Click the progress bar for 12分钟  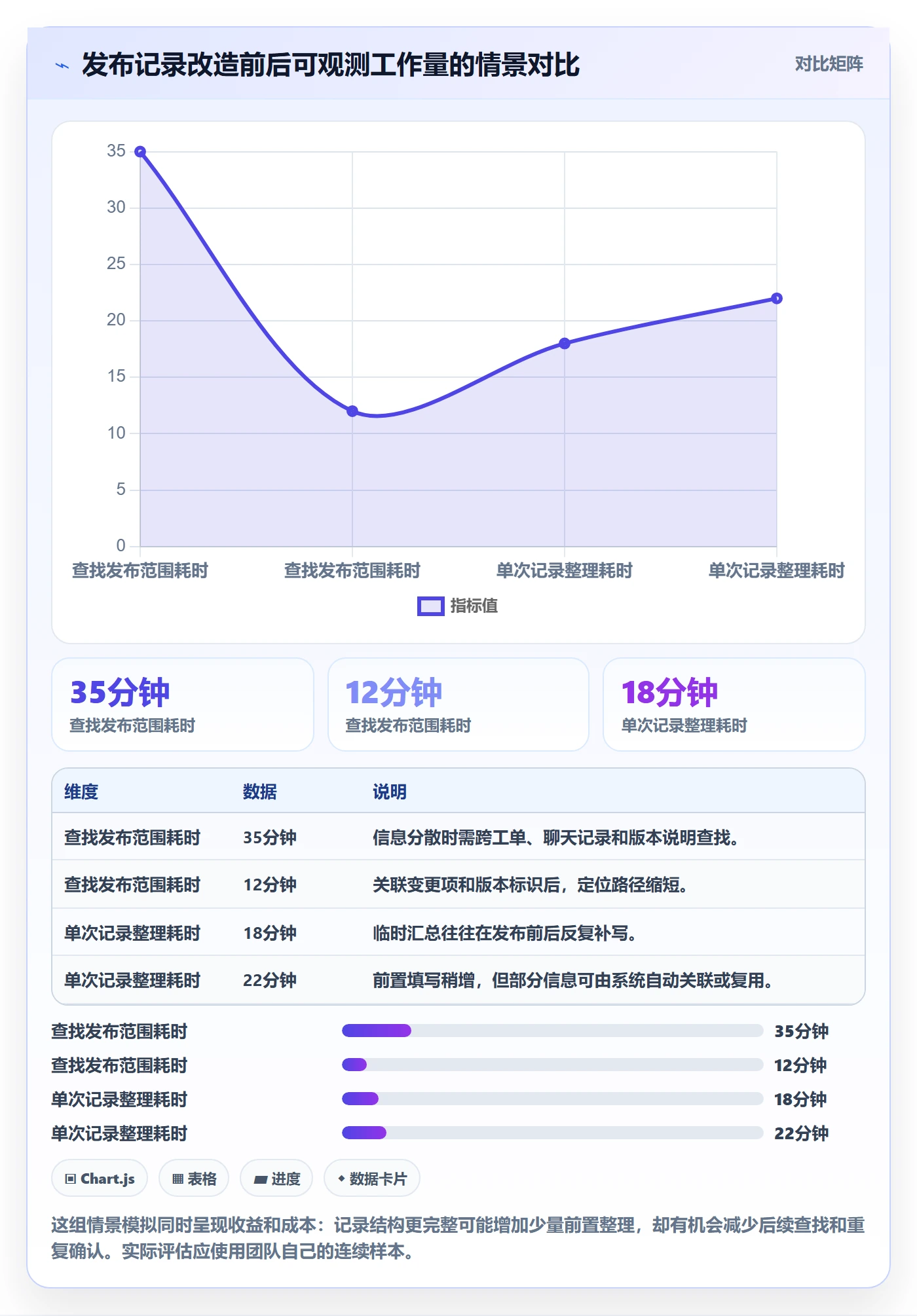point(553,1065)
